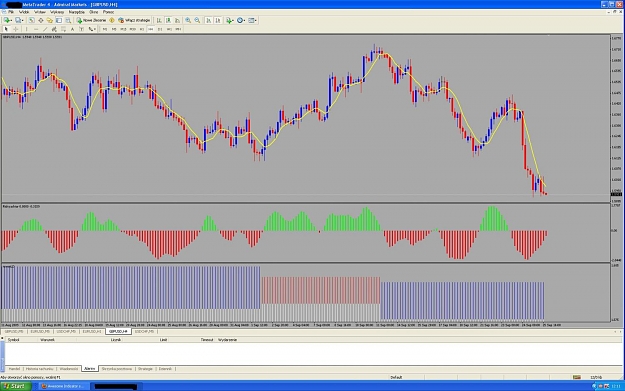
Task: Switch chart to candlesticks icon
Action: click(x=168, y=20)
